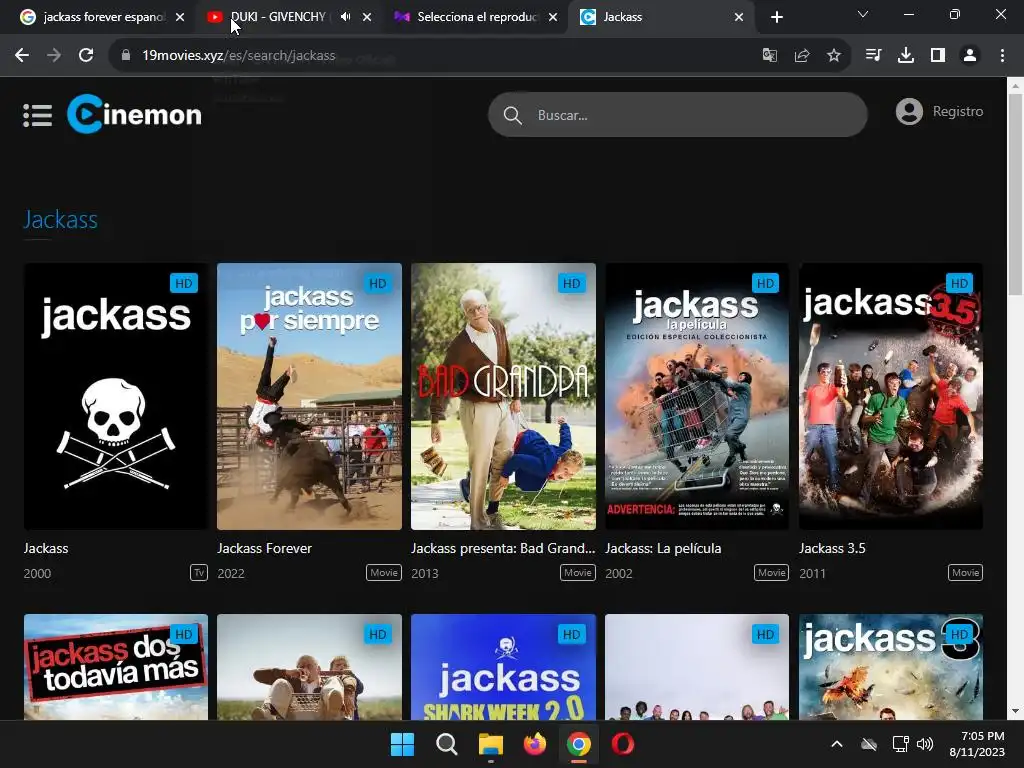Viewport: 1024px width, 768px height.
Task: Click the Jackass: La película title
Action: point(663,549)
